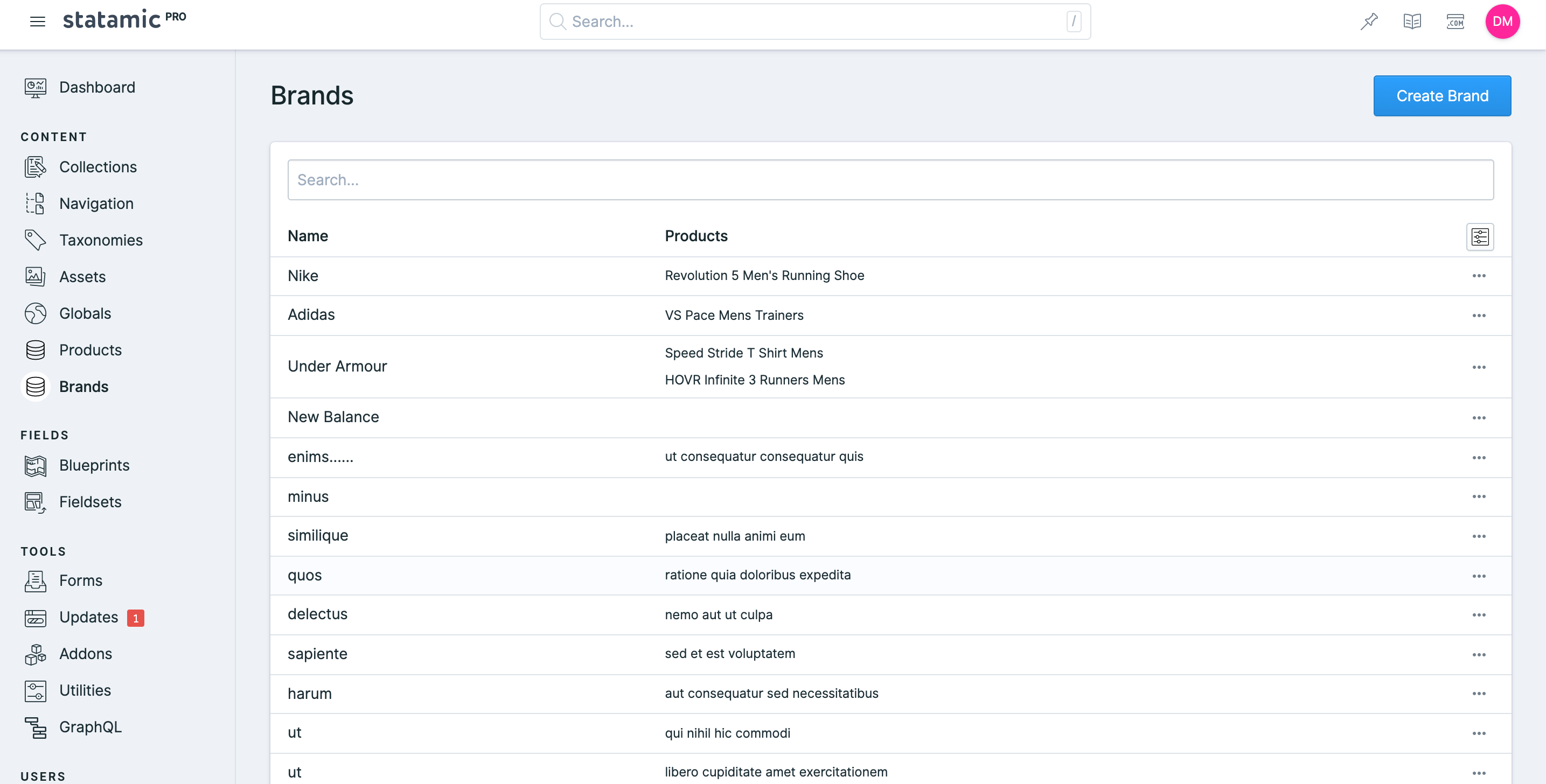Viewport: 1546px width, 784px height.
Task: Open Taxonomies from sidebar
Action: [x=101, y=241]
